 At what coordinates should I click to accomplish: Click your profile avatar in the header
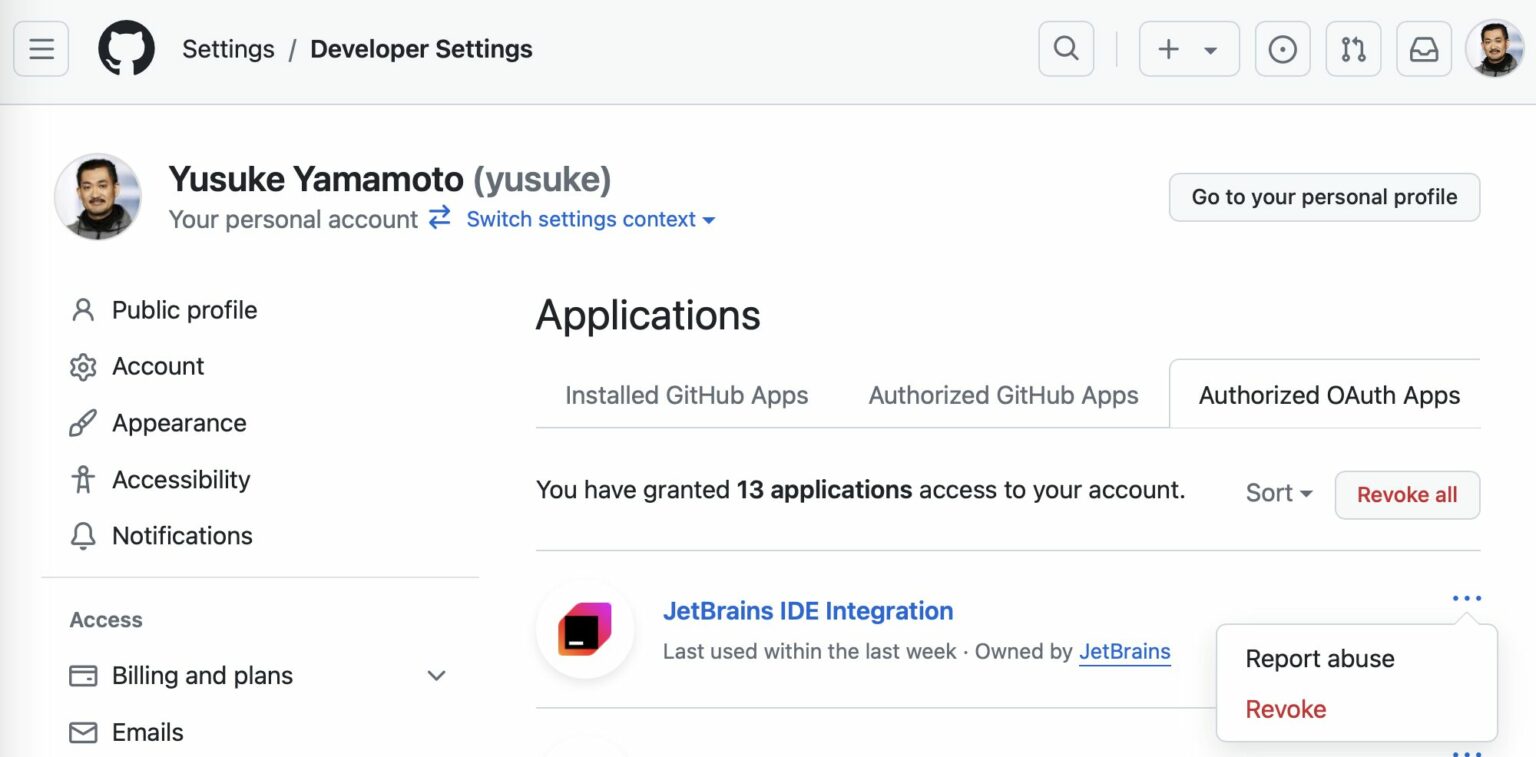click(x=1495, y=48)
